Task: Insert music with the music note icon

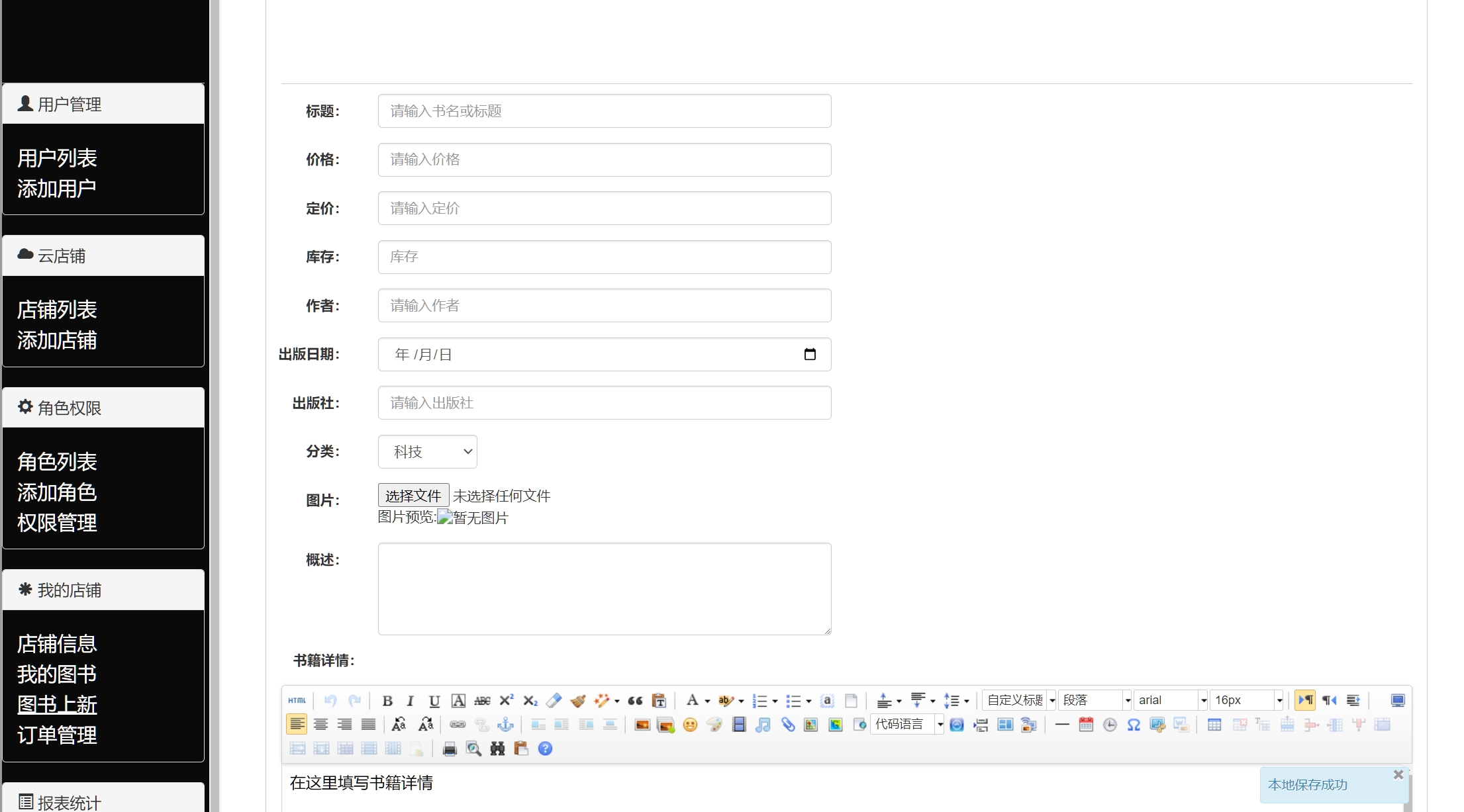Action: pos(763,725)
